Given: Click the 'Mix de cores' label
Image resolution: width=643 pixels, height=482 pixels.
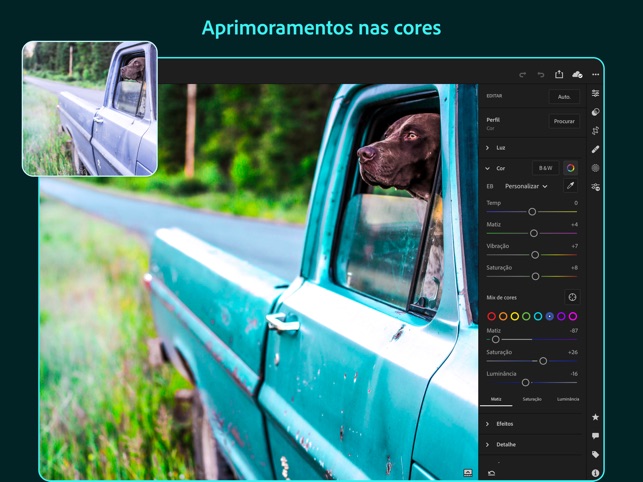Looking at the screenshot, I should click(x=501, y=297).
